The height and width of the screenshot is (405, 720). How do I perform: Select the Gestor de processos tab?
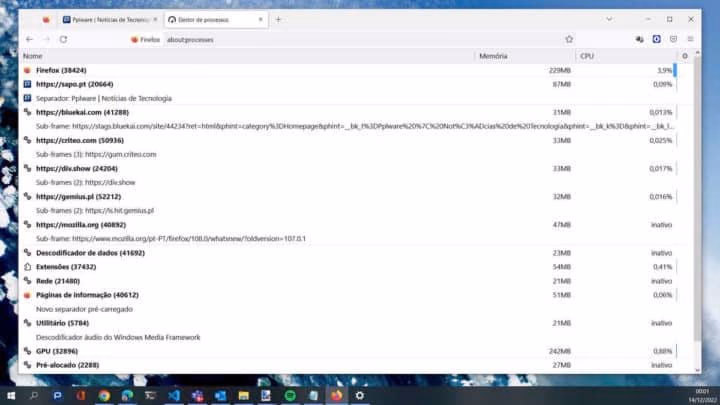point(216,20)
